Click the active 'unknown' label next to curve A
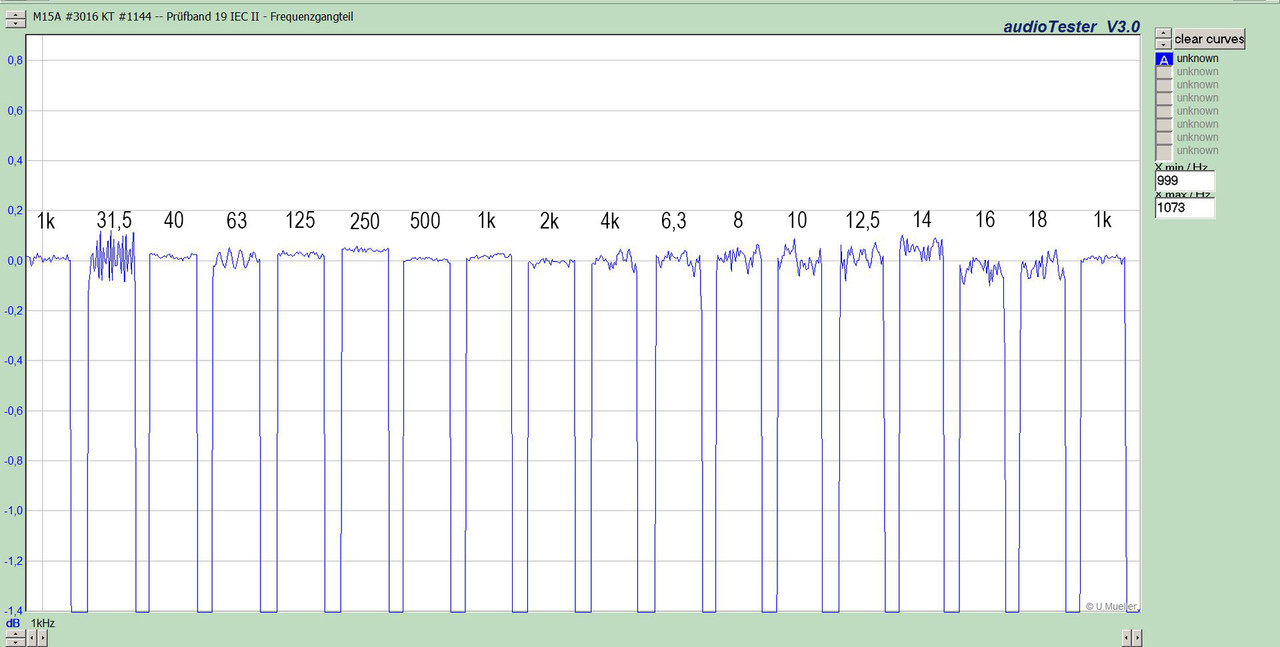 click(1197, 59)
